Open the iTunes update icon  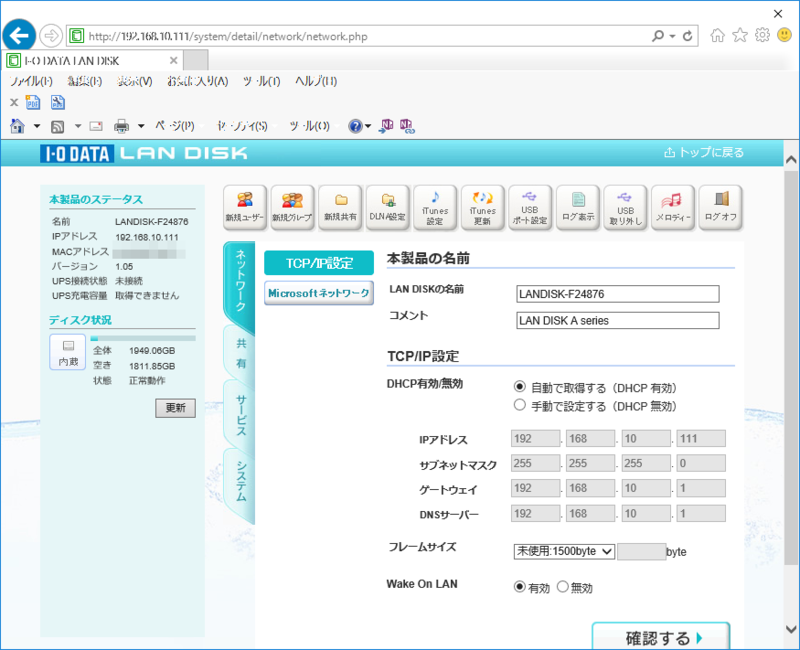(x=482, y=207)
